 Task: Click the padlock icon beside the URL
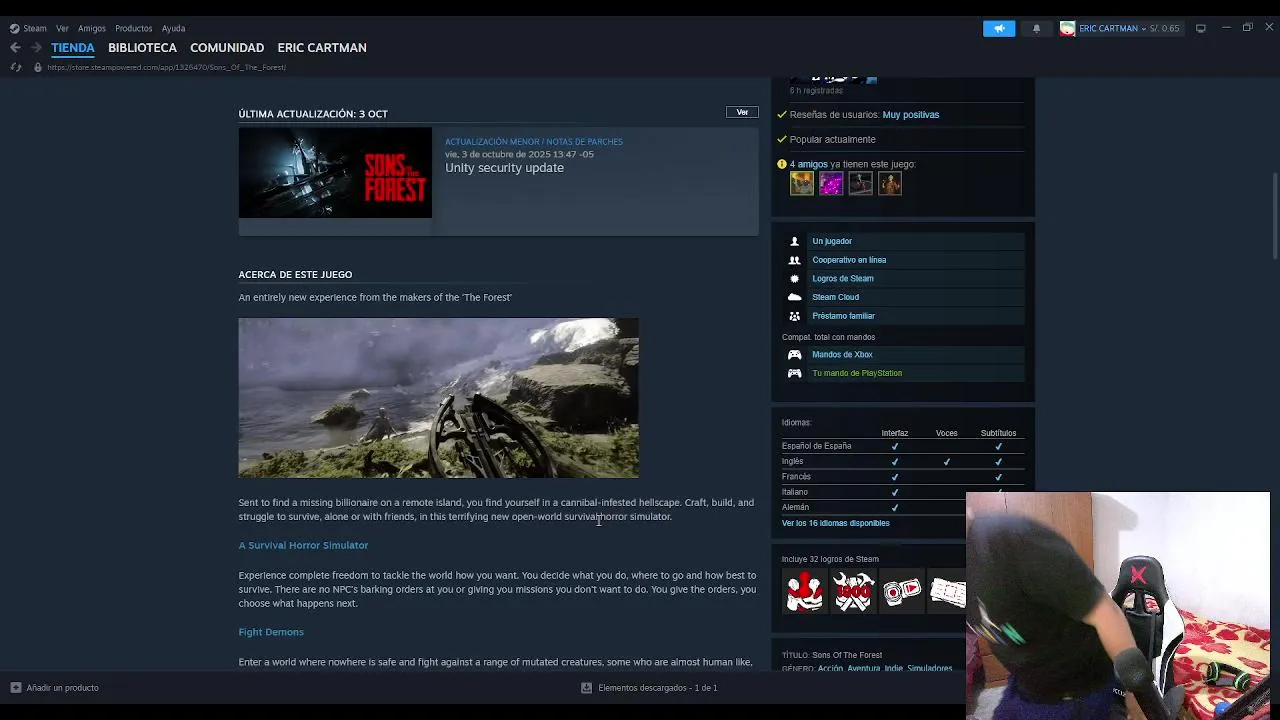point(38,67)
